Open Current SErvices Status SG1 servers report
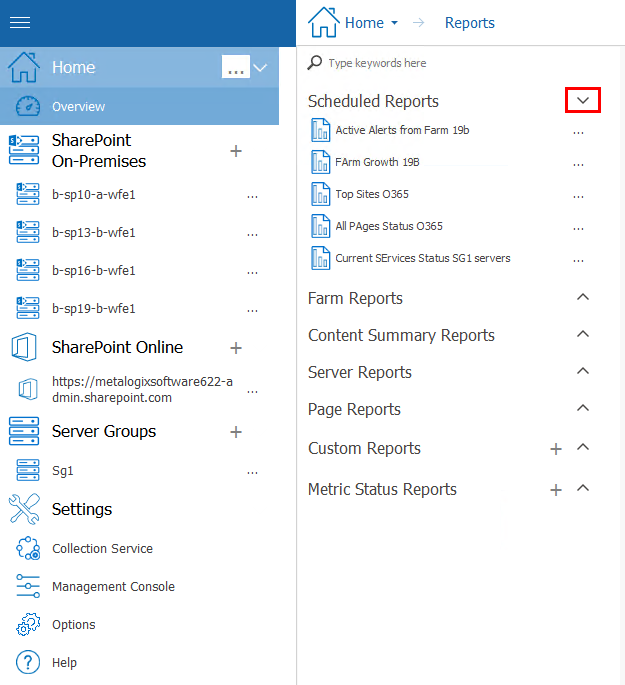The height and width of the screenshot is (685, 625). [423, 258]
